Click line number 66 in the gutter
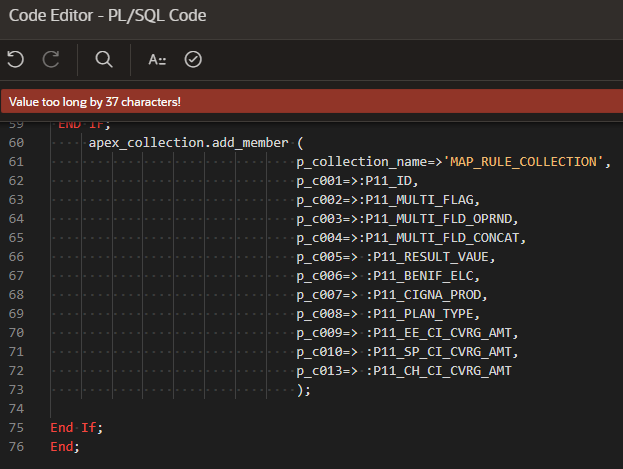This screenshot has height=469, width=623. pyautogui.click(x=16, y=257)
